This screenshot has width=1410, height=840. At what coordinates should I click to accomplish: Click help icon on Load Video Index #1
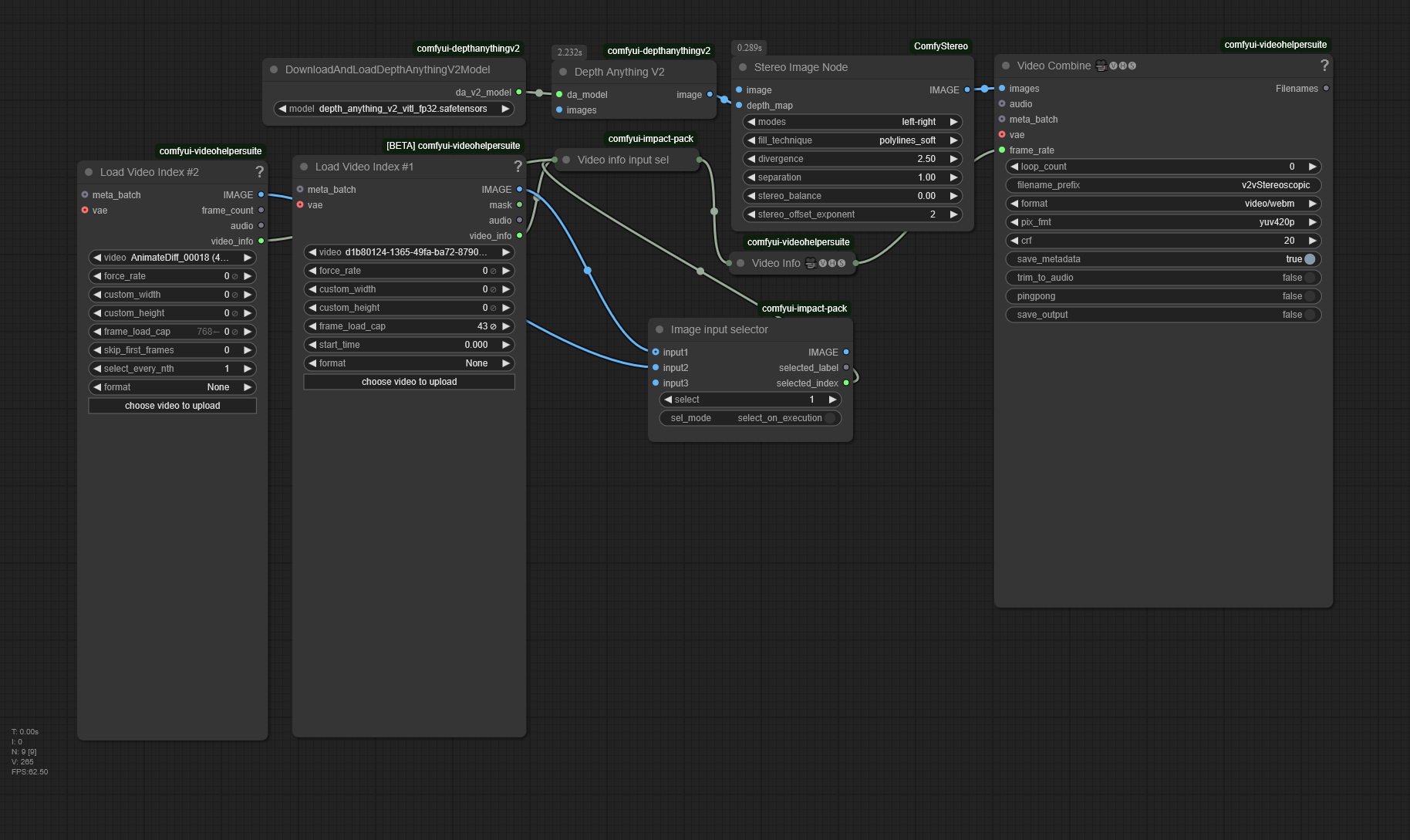(518, 167)
